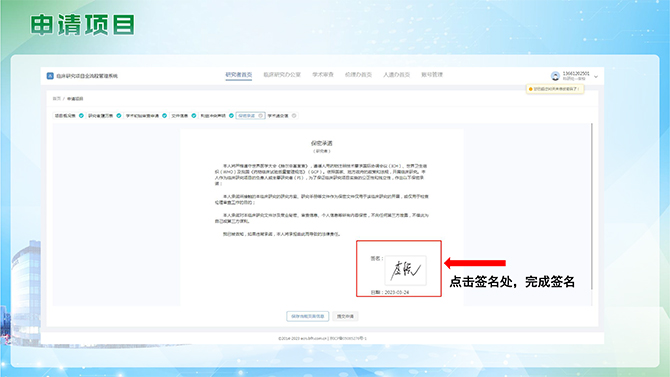Expand the user account dropdown arrow
The image size is (670, 377).
pyautogui.click(x=596, y=77)
